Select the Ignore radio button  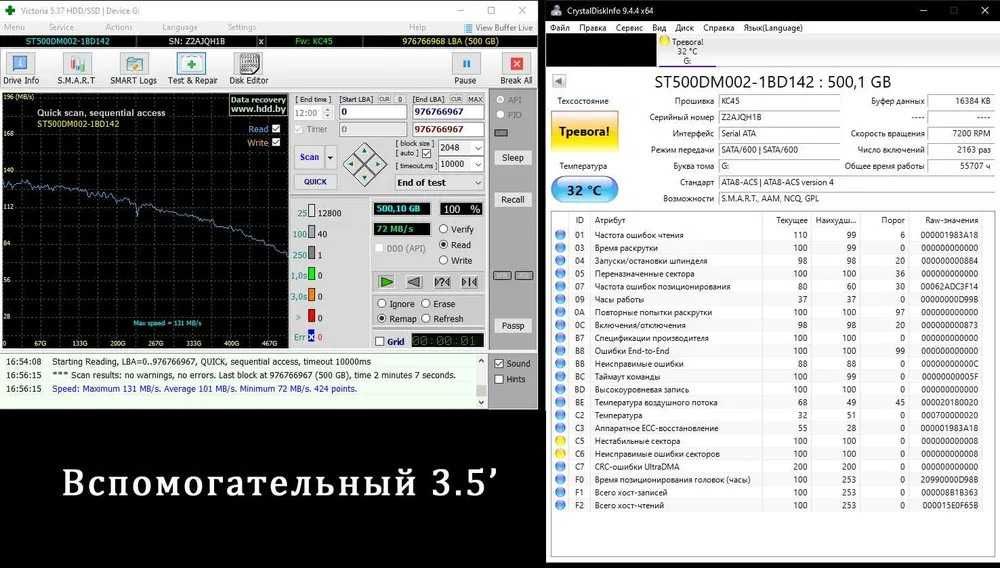(x=381, y=303)
